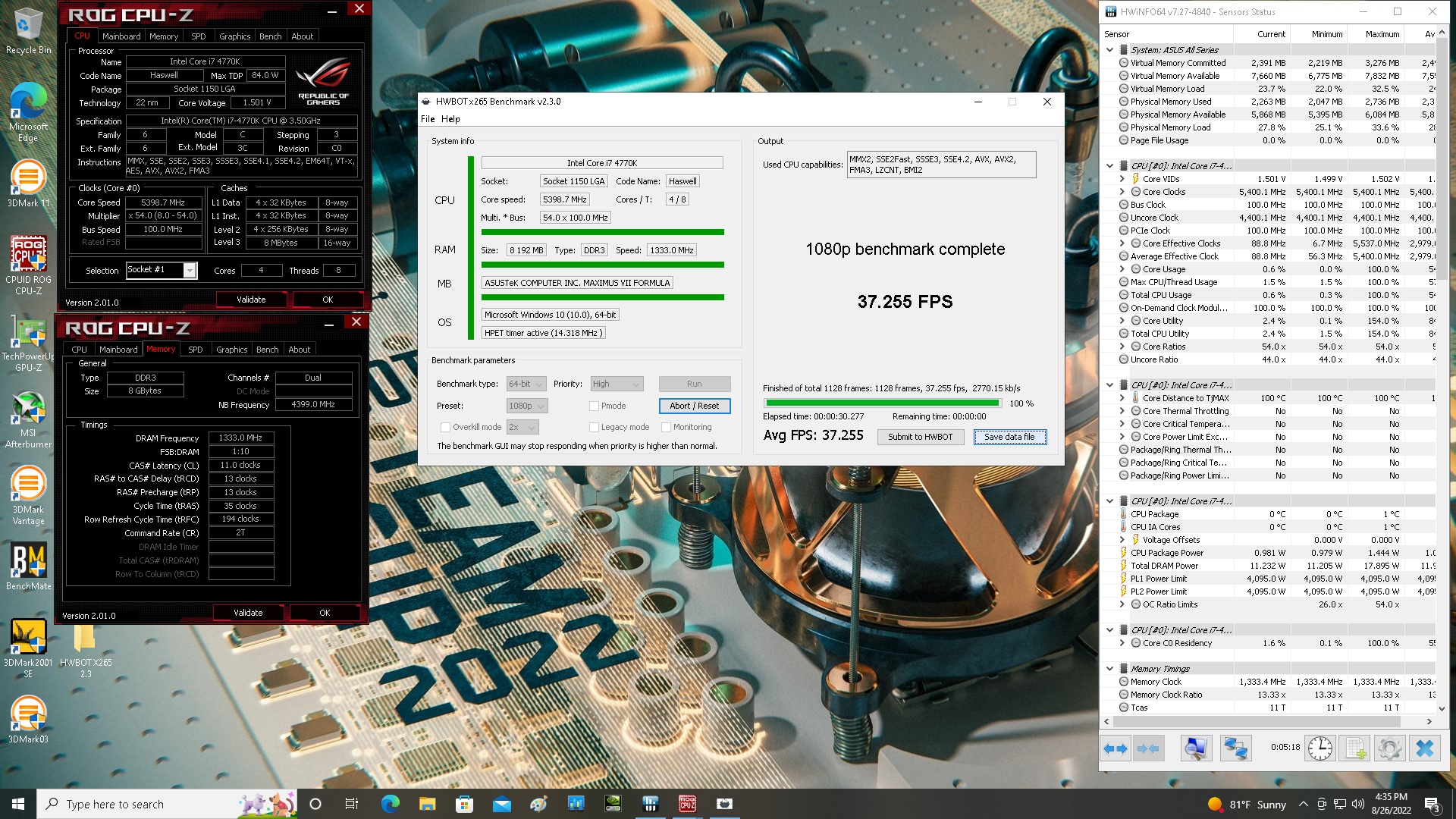Switch to Mainboard tab in top CPU-Z window
The width and height of the screenshot is (1456, 819).
(121, 36)
